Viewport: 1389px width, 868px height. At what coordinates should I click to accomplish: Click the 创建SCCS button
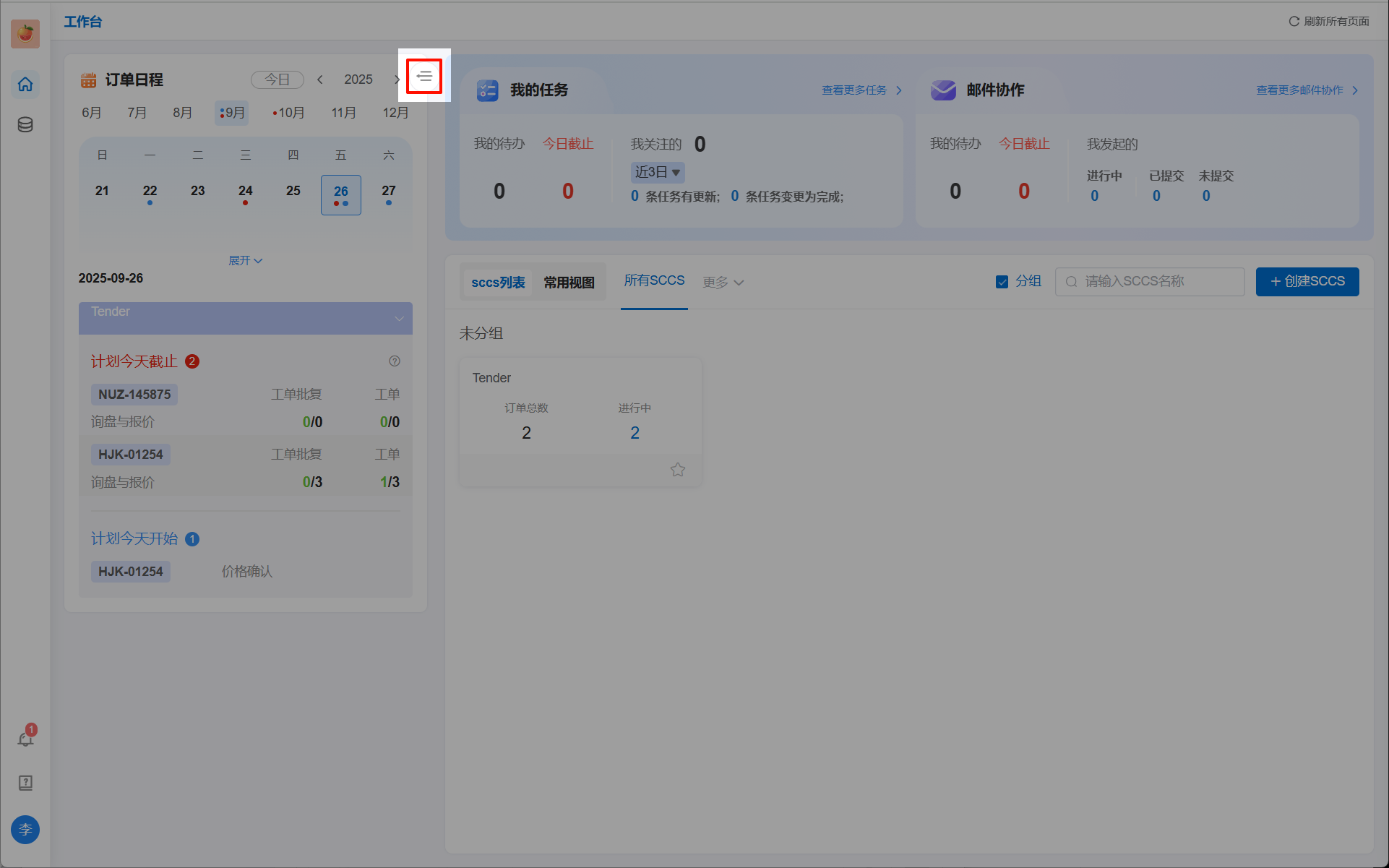click(x=1307, y=282)
